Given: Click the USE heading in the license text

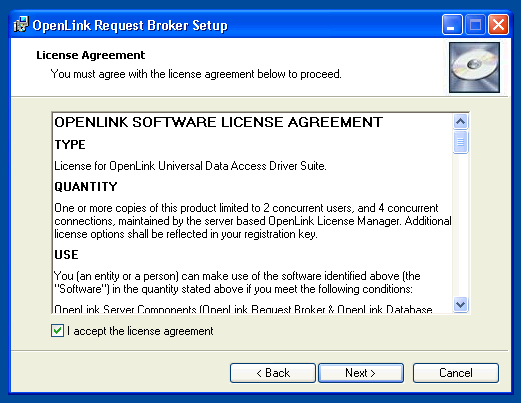Looking at the screenshot, I should [66, 255].
